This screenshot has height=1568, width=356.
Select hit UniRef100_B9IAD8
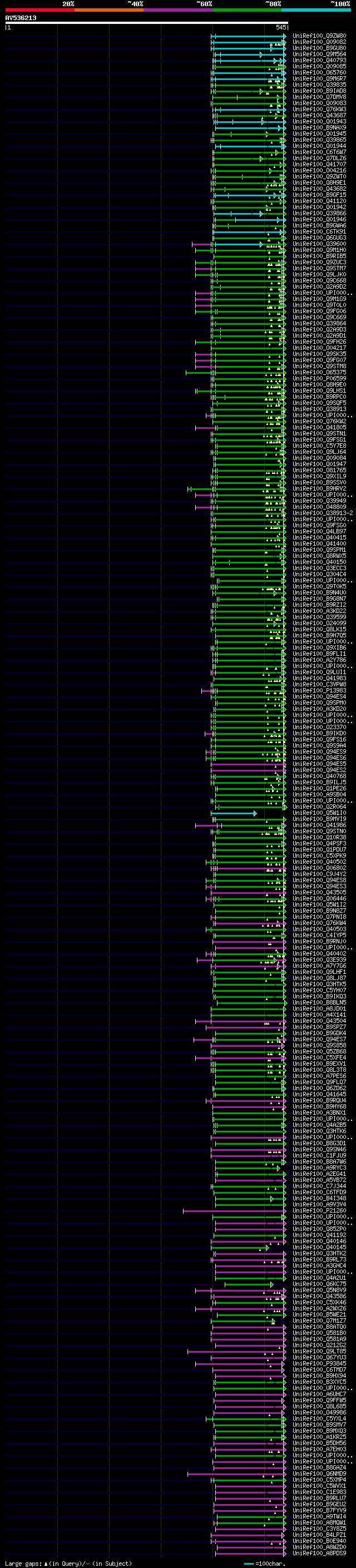319,91
